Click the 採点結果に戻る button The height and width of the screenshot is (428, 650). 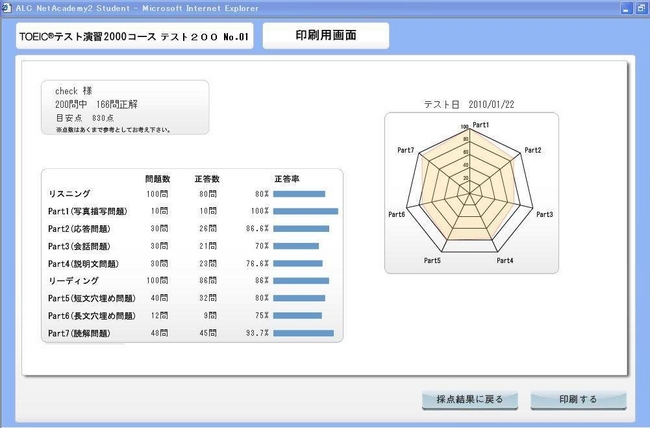pyautogui.click(x=470, y=399)
